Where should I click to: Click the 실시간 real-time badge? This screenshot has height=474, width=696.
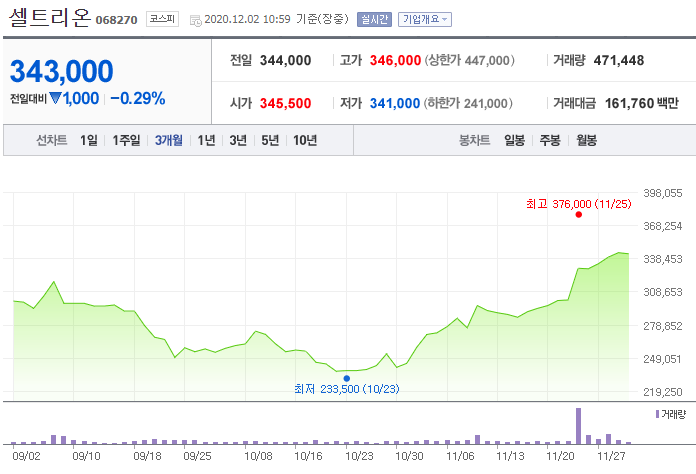point(374,19)
